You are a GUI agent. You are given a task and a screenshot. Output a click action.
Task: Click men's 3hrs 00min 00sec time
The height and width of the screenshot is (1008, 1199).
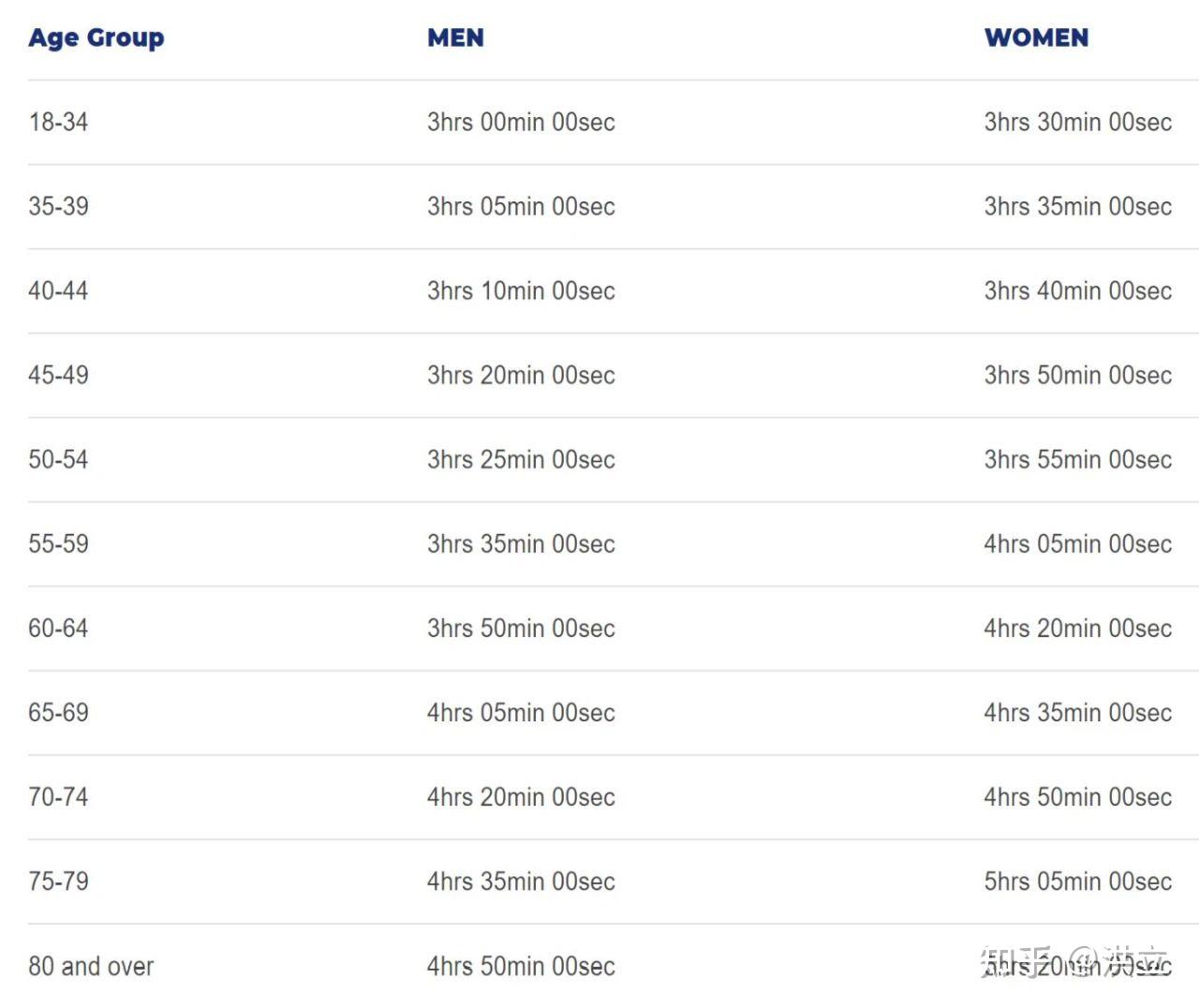coord(521,122)
